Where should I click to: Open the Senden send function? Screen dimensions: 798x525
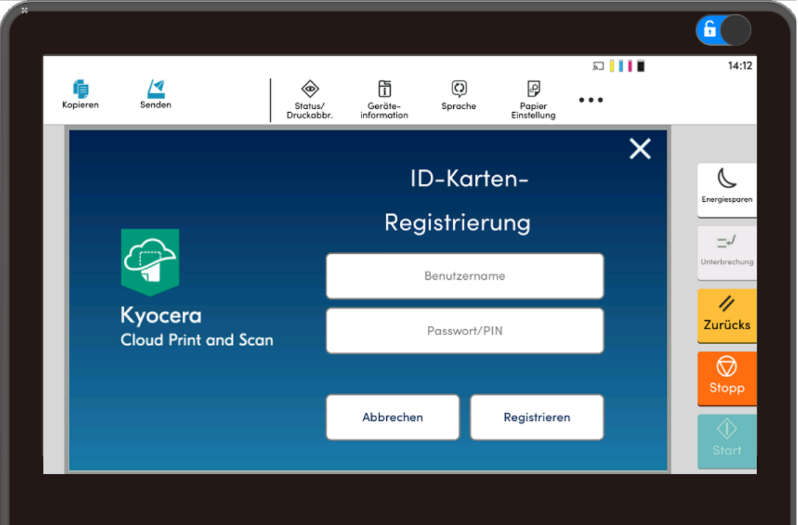pos(156,95)
